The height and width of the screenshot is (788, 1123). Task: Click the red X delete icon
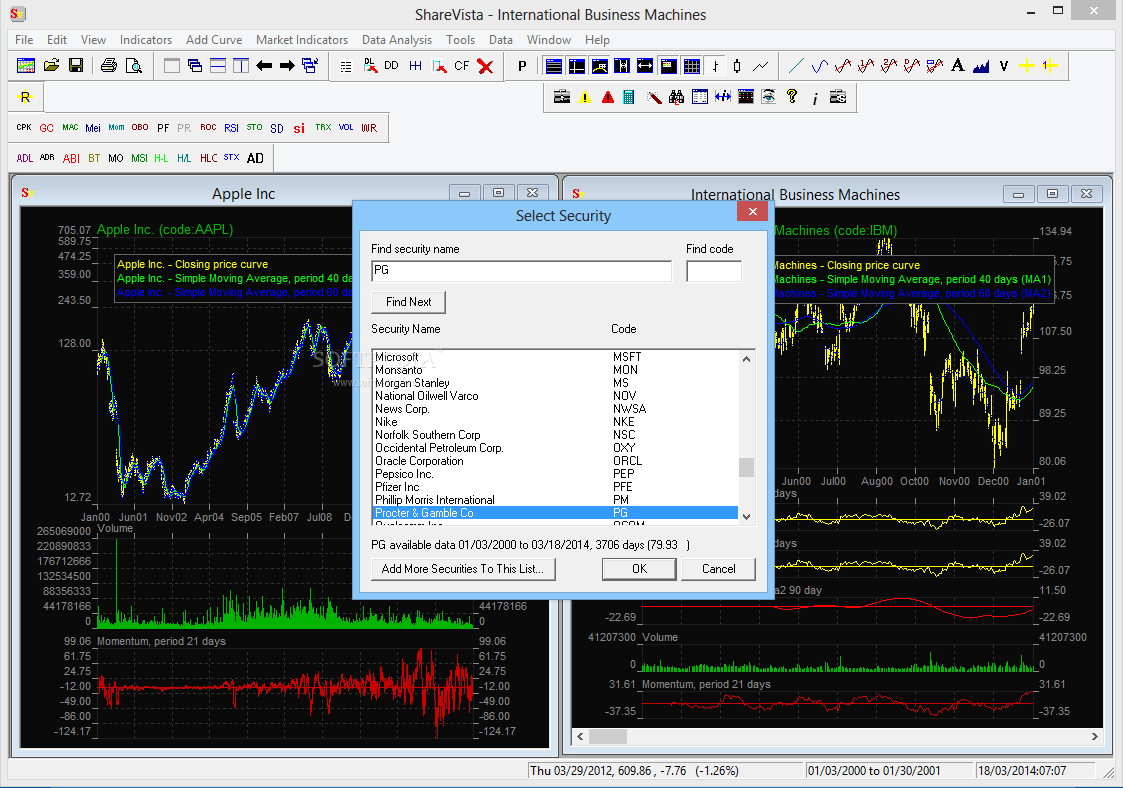(485, 67)
